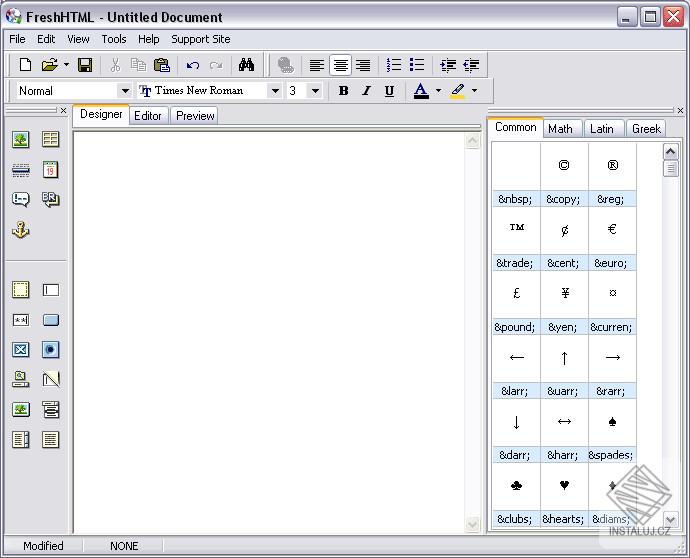This screenshot has width=690, height=558.
Task: Open the font size 3 dropdown
Action: [x=316, y=91]
